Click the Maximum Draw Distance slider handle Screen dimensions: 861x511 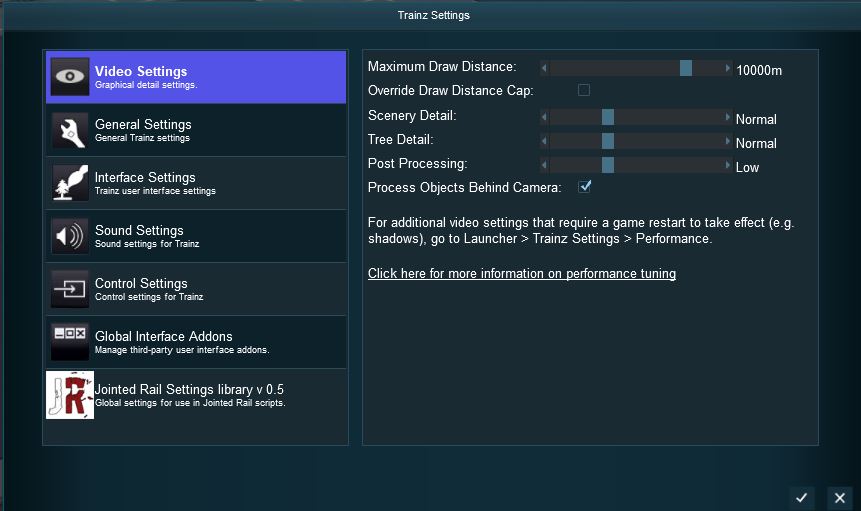pyautogui.click(x=686, y=68)
